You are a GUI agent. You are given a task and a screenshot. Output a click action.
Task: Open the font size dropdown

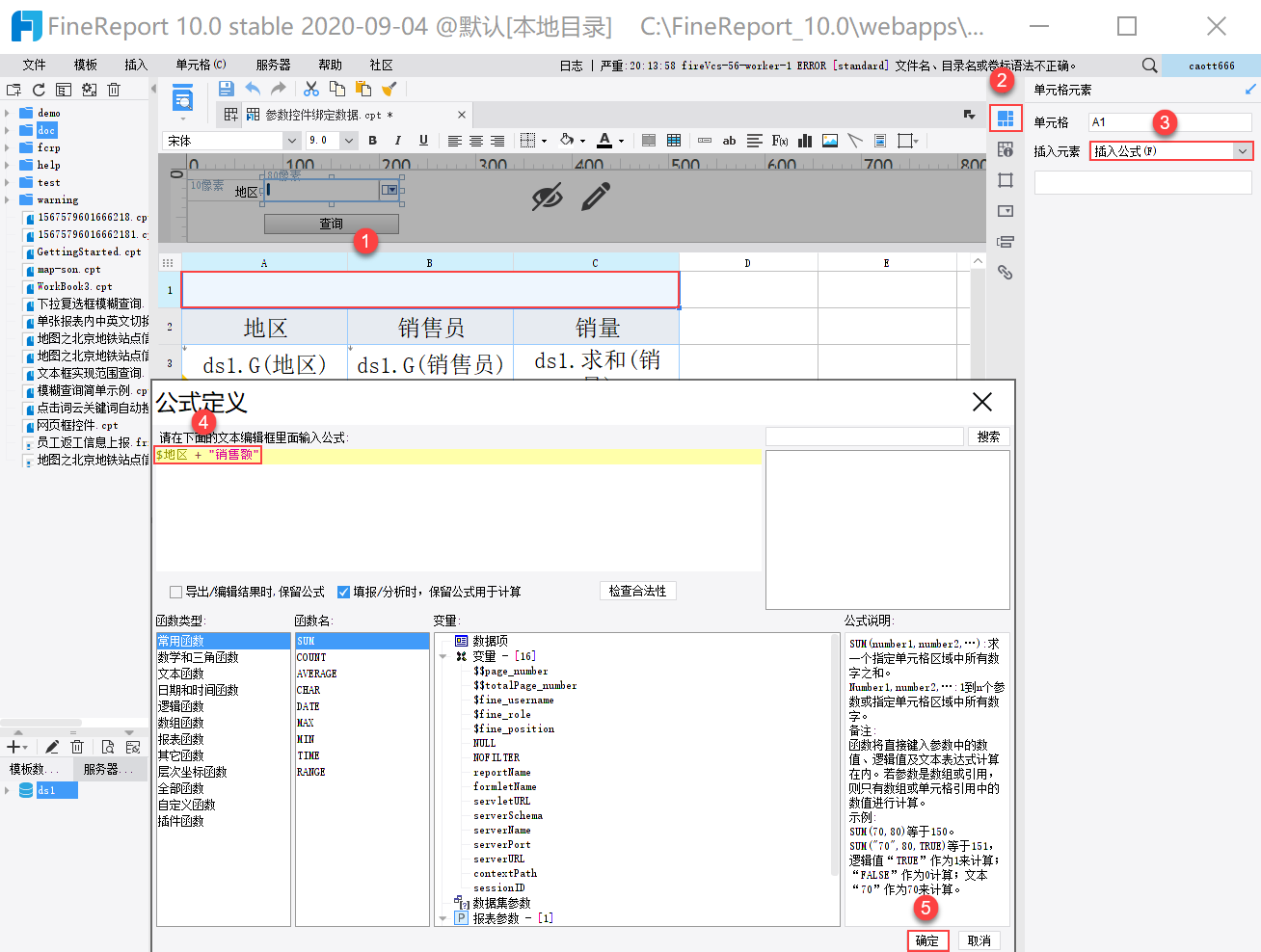[x=349, y=141]
